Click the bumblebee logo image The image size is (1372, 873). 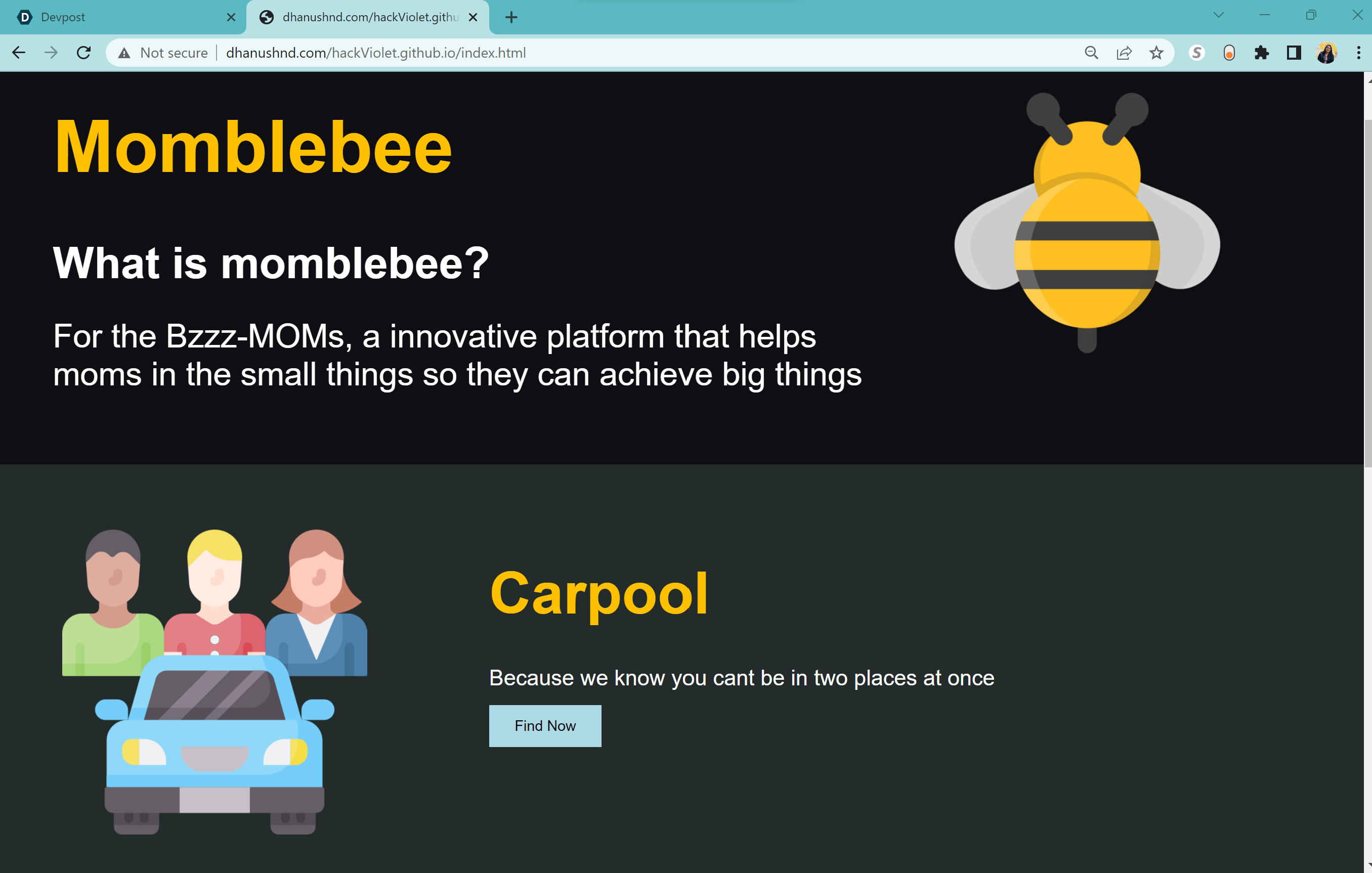click(x=1087, y=222)
